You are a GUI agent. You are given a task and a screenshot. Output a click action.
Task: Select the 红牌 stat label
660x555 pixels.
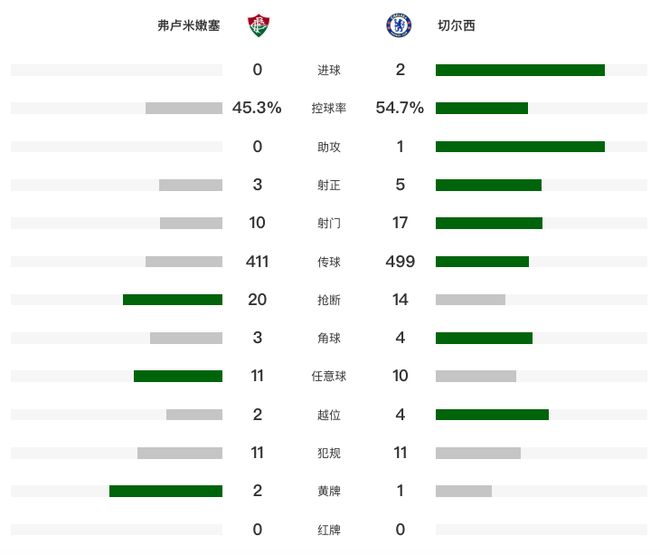pos(329,529)
